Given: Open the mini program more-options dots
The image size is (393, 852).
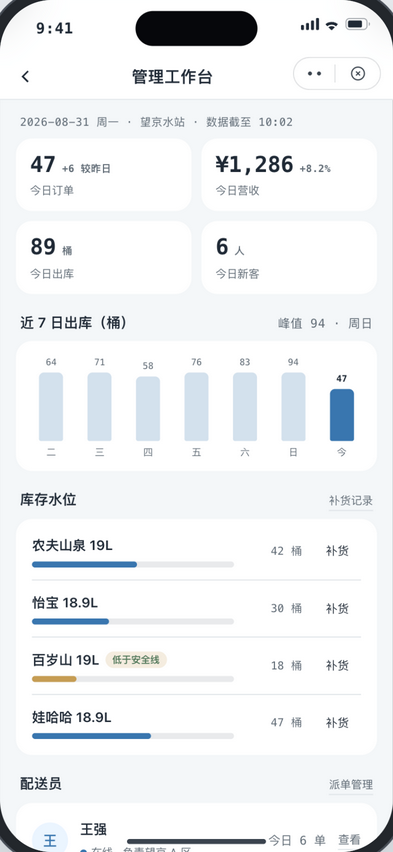Looking at the screenshot, I should point(314,73).
